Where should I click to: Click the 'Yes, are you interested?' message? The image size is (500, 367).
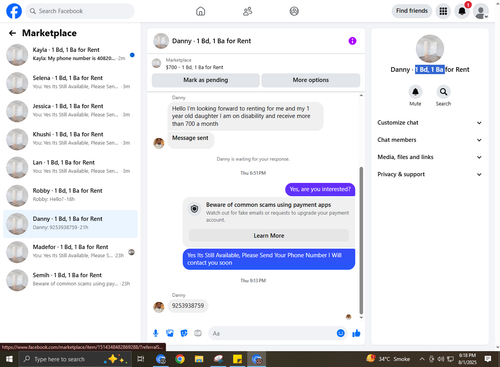320,189
